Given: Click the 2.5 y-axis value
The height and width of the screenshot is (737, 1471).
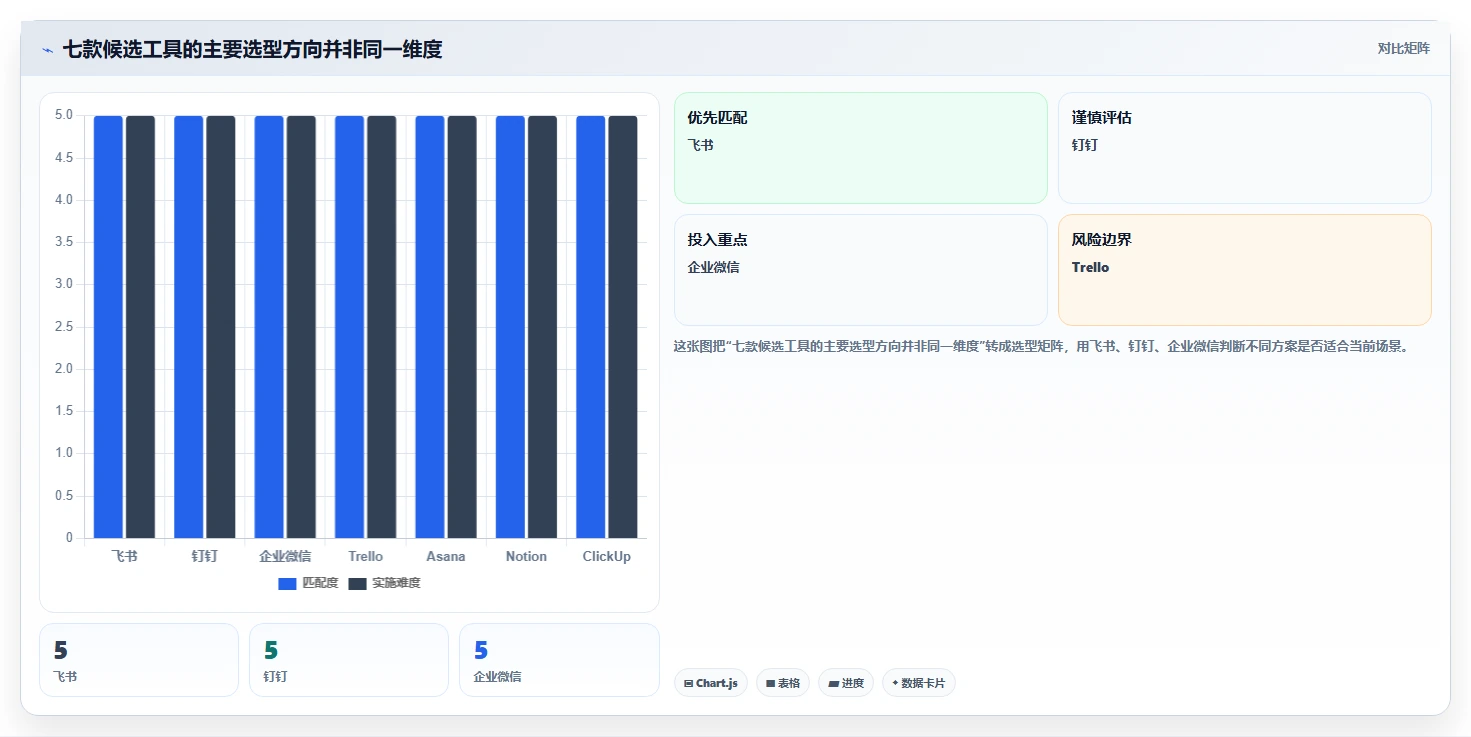Looking at the screenshot, I should [64, 327].
